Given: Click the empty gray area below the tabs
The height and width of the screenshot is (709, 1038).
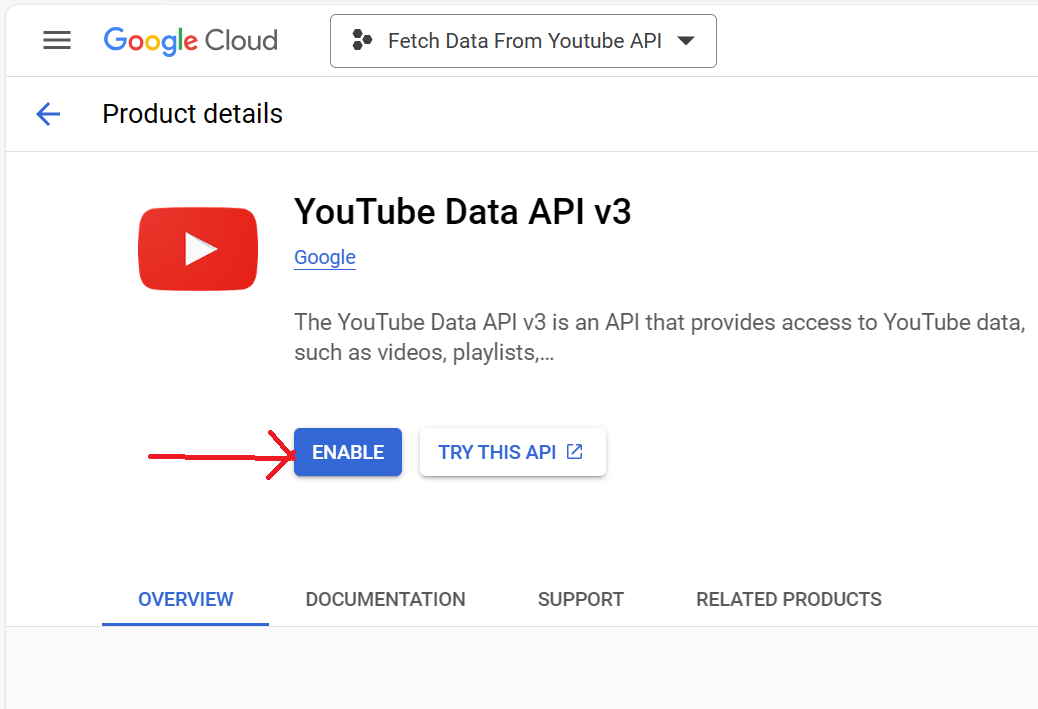Looking at the screenshot, I should (520, 668).
